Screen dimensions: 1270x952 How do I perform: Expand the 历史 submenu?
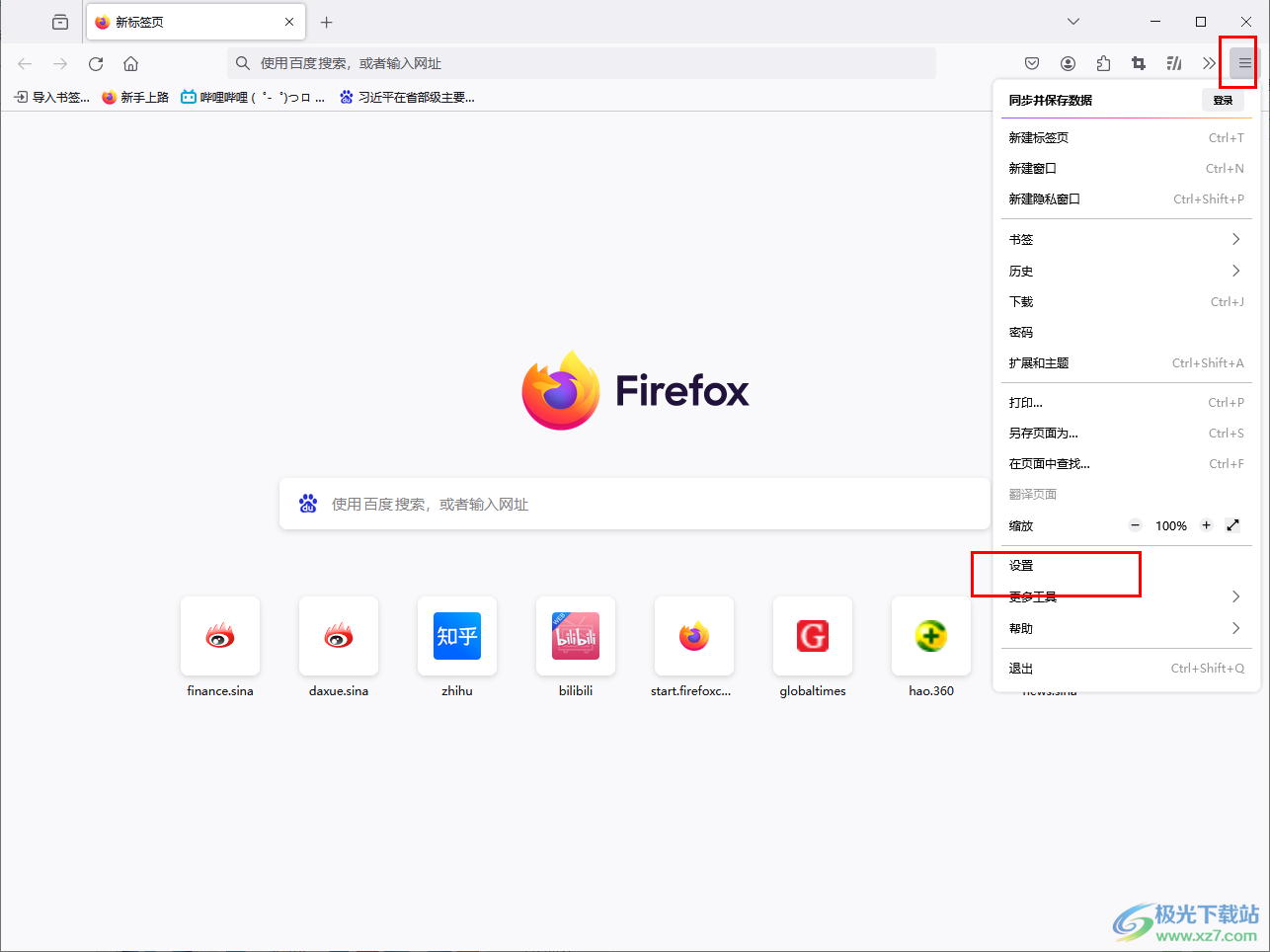click(1126, 271)
